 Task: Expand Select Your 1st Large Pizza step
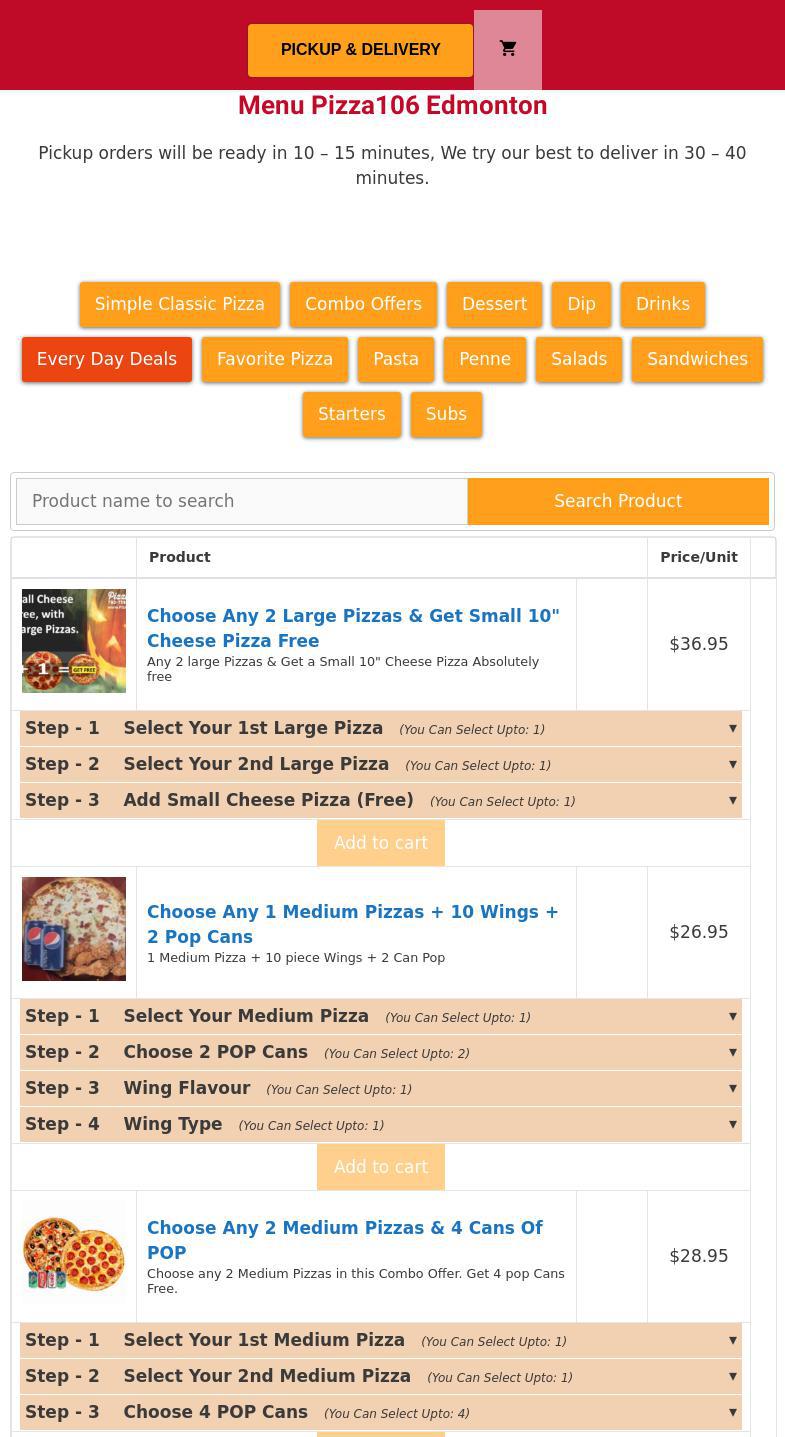380,729
